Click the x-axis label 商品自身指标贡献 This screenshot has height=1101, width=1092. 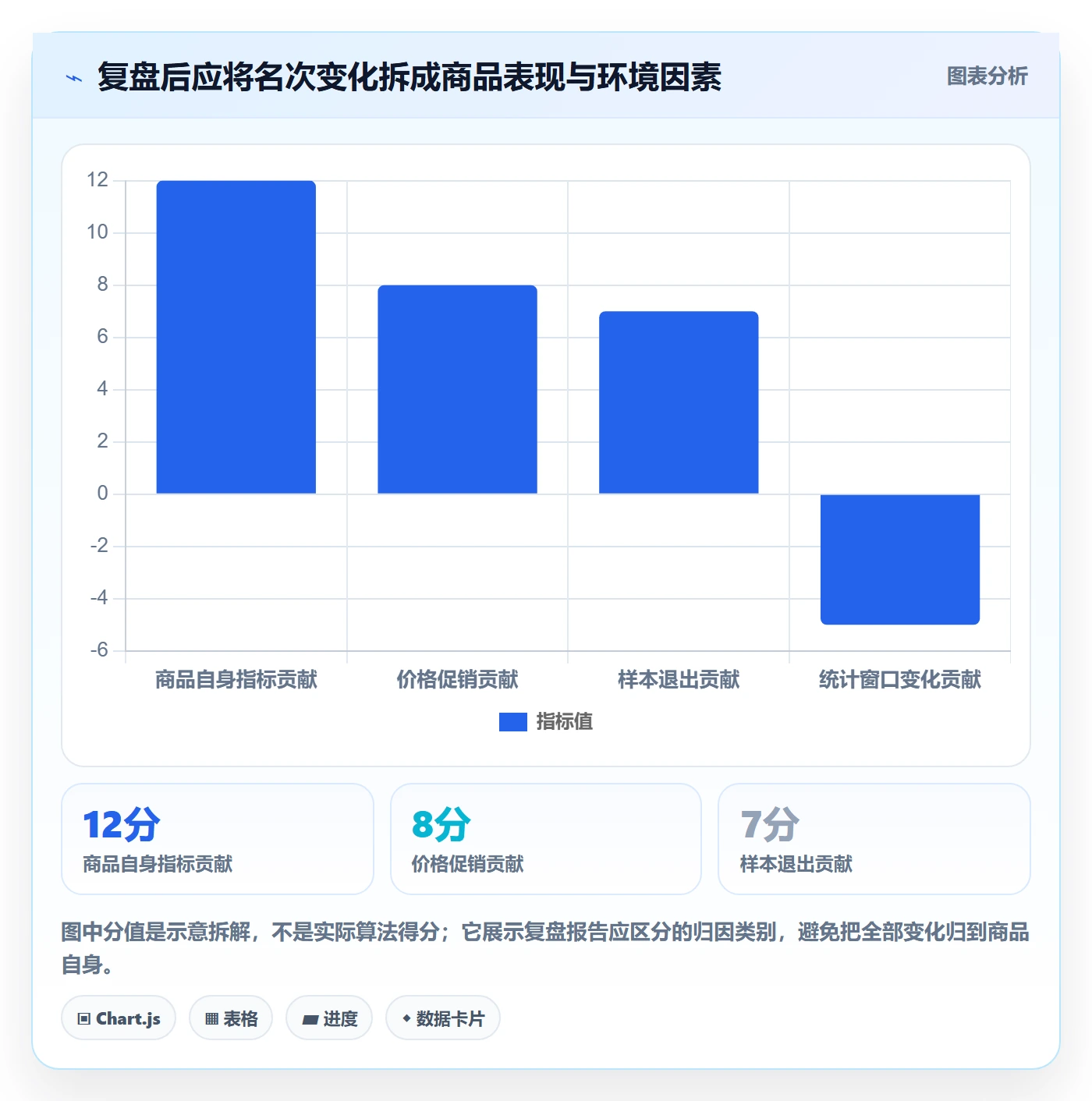click(x=236, y=680)
